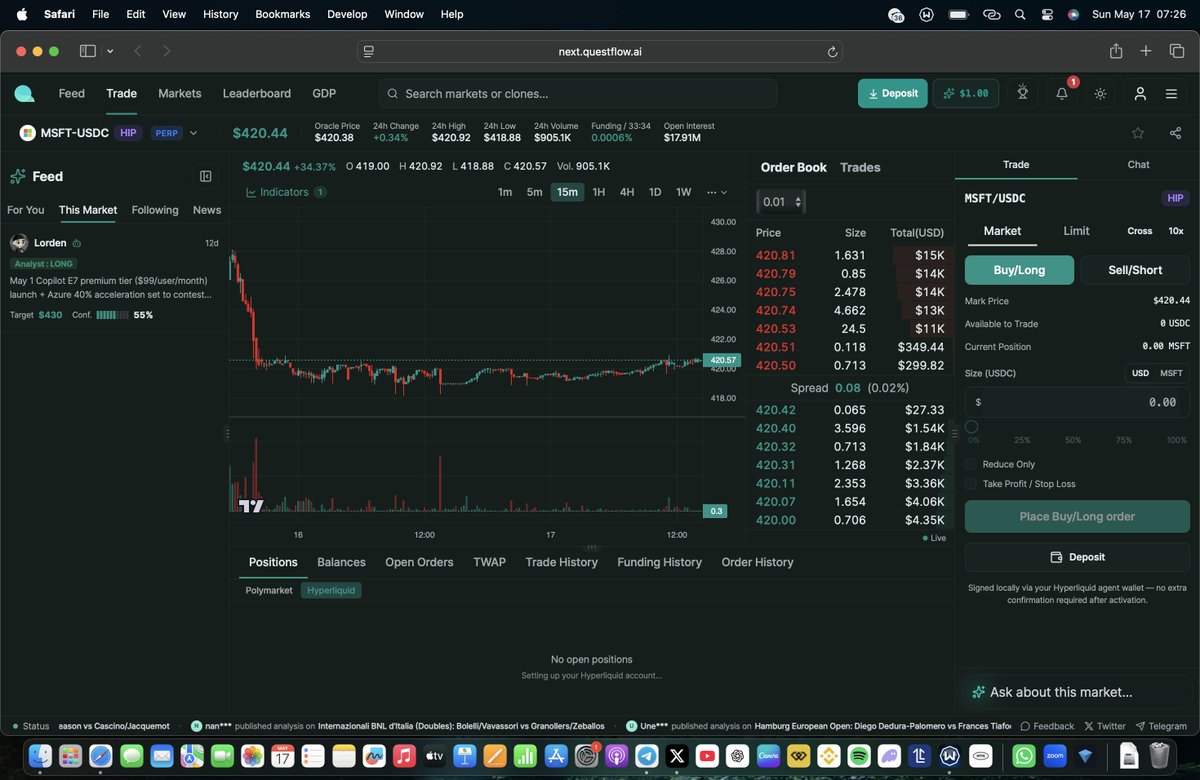
Task: Open Feedback link in status bar
Action: pos(1046,726)
